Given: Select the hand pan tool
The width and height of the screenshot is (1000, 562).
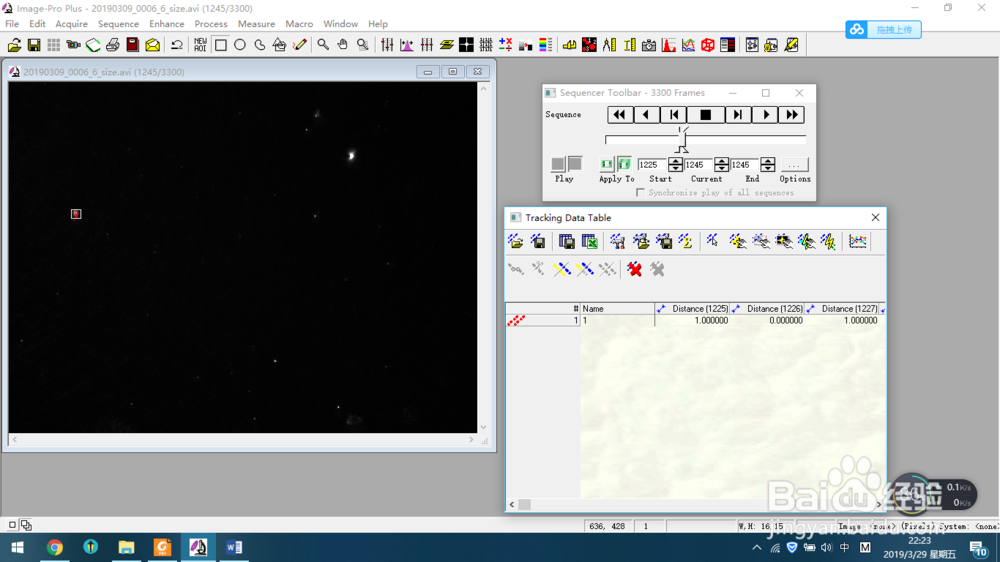Looking at the screenshot, I should (x=342, y=45).
